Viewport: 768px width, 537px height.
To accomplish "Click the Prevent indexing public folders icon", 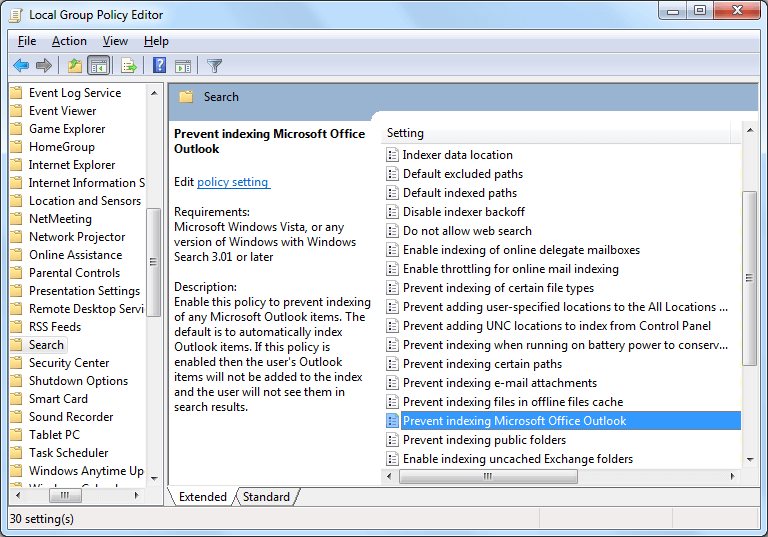I will point(392,440).
